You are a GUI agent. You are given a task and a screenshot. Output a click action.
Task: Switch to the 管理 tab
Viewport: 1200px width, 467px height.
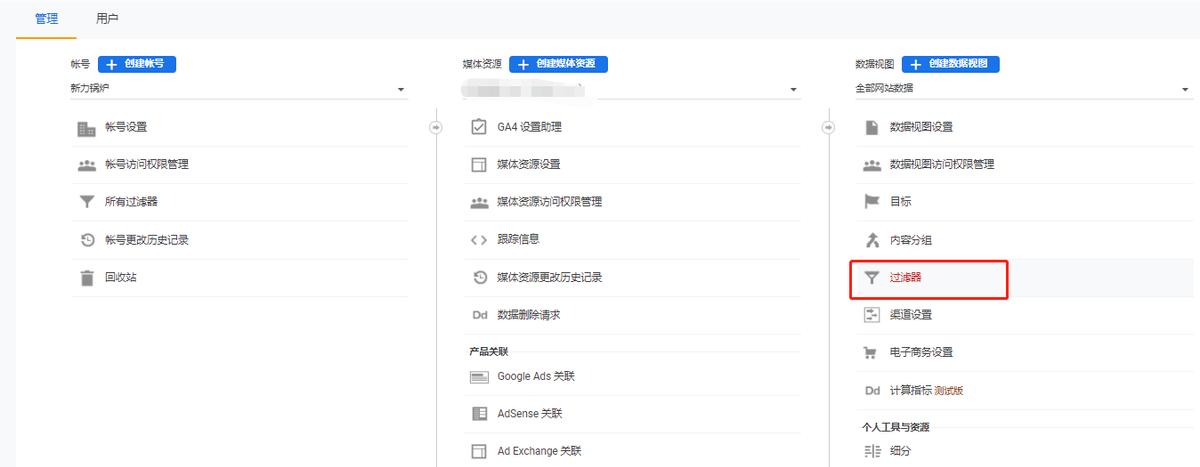(46, 18)
